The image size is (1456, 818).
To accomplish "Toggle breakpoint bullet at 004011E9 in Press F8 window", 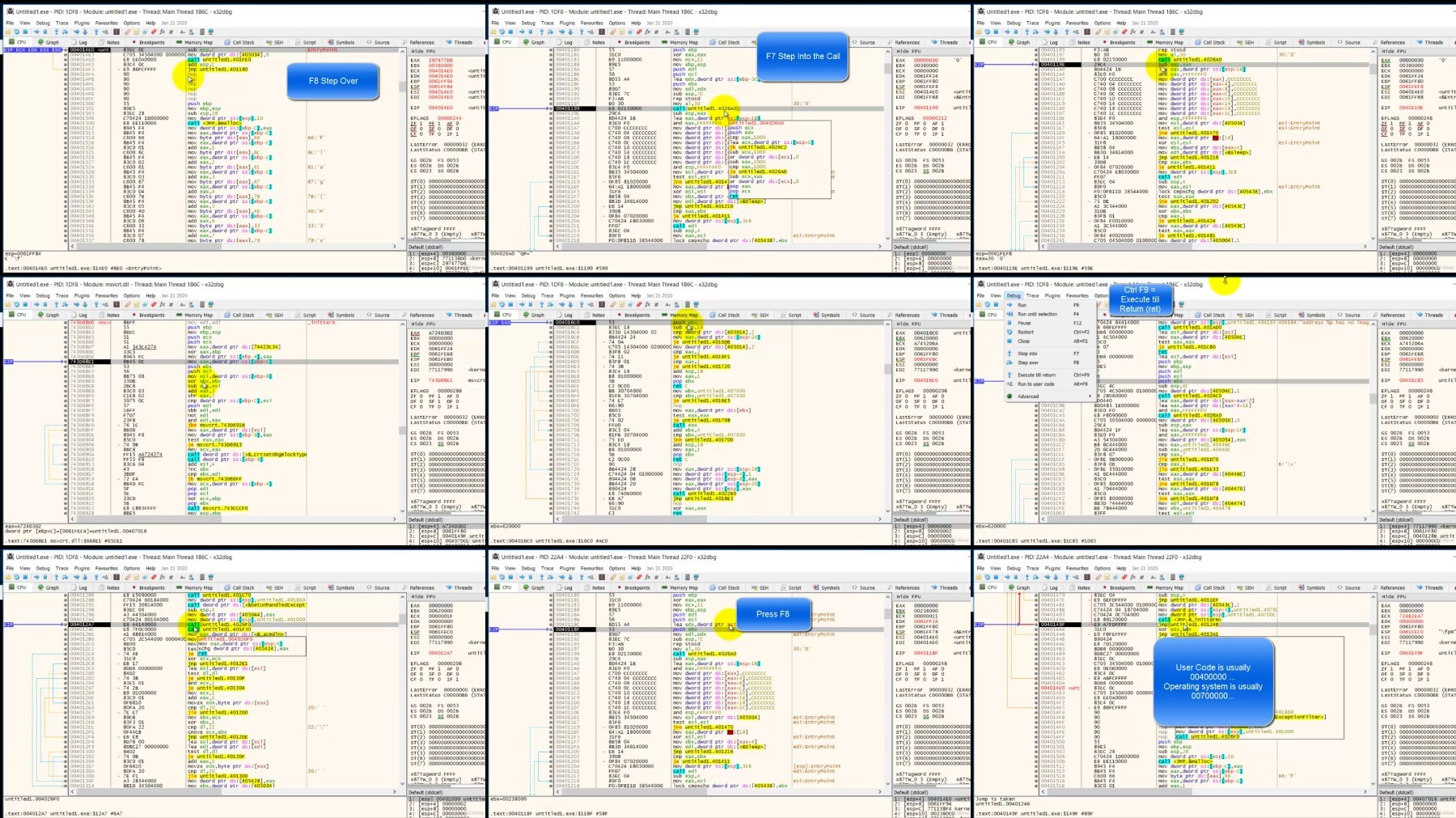I will click(551, 727).
